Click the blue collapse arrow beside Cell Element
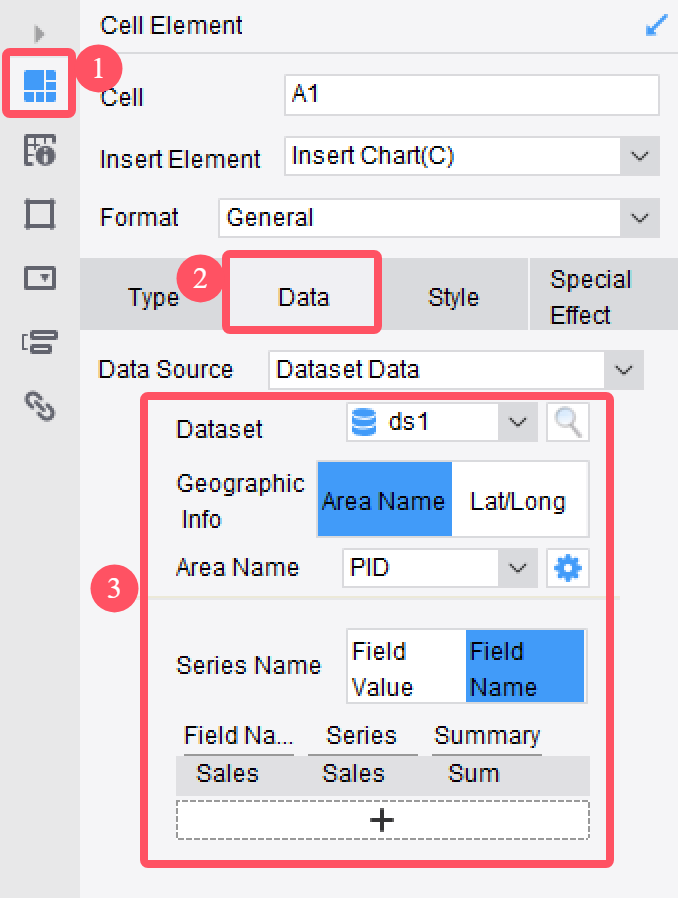The width and height of the screenshot is (678, 898). [x=656, y=25]
